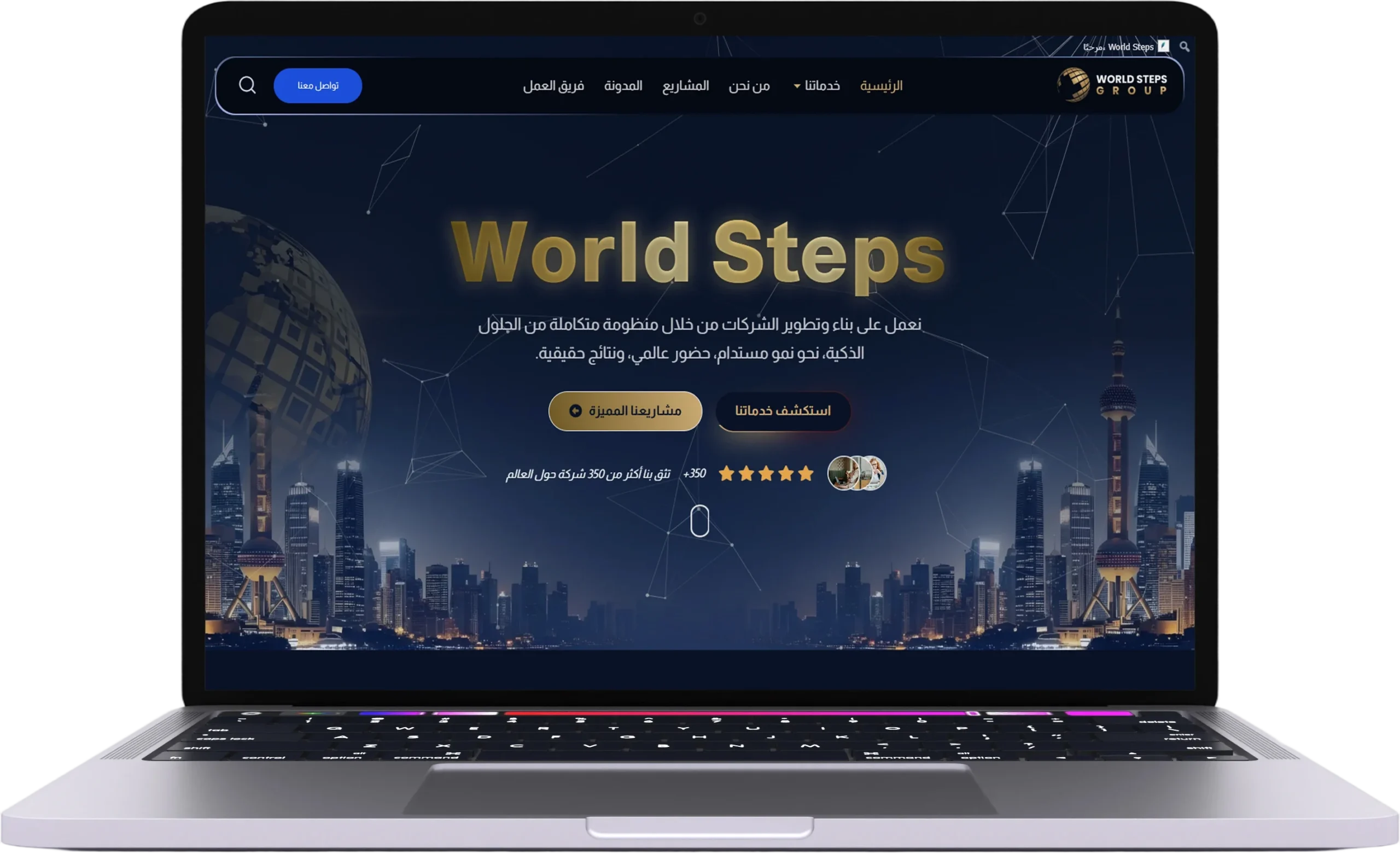Image resolution: width=1400 pixels, height=865 pixels.
Task: Expand the خدماتنا services dropdown
Action: coord(818,85)
